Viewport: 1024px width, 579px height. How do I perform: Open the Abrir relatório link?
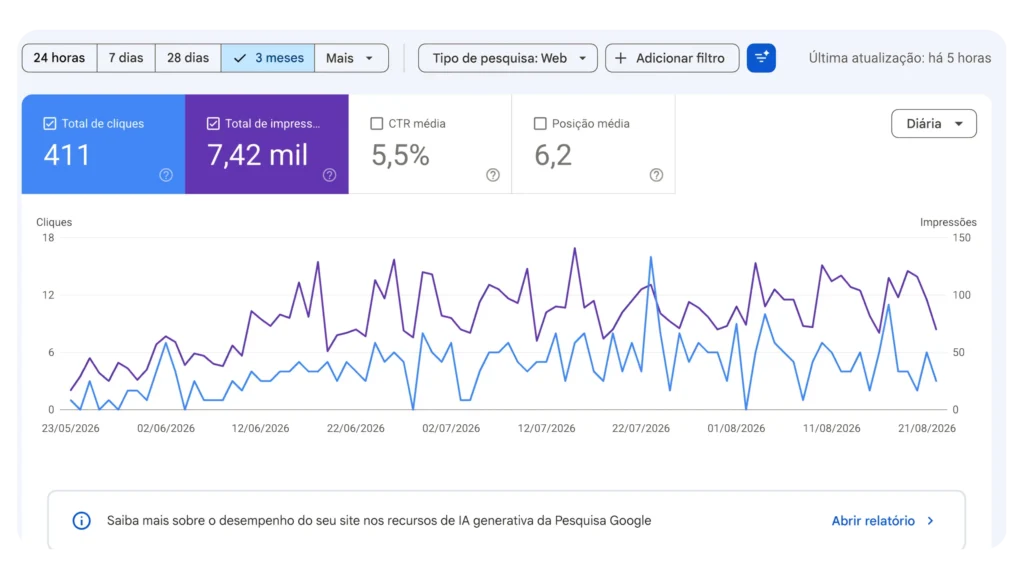(x=873, y=521)
